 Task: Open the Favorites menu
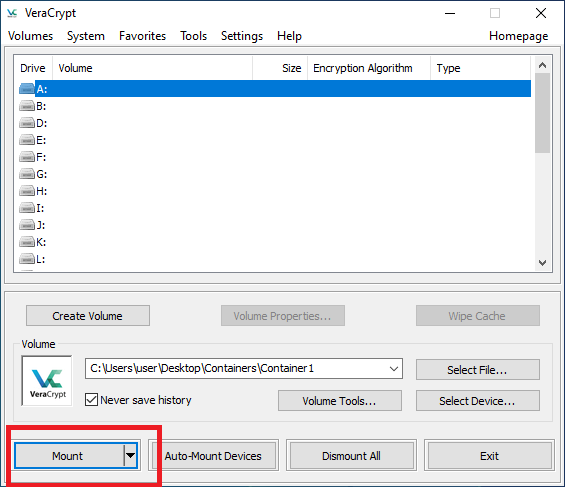click(x=142, y=36)
